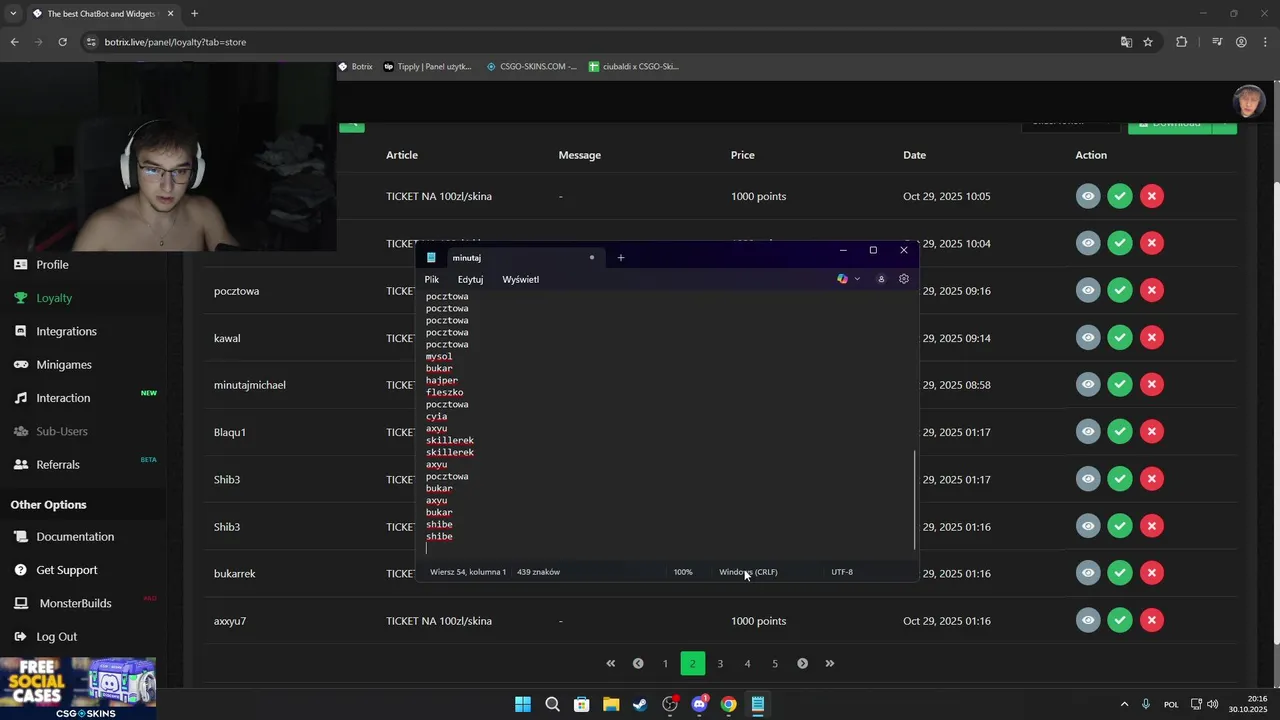View the pocztowa 09:16 order details
1280x720 pixels.
(1088, 290)
